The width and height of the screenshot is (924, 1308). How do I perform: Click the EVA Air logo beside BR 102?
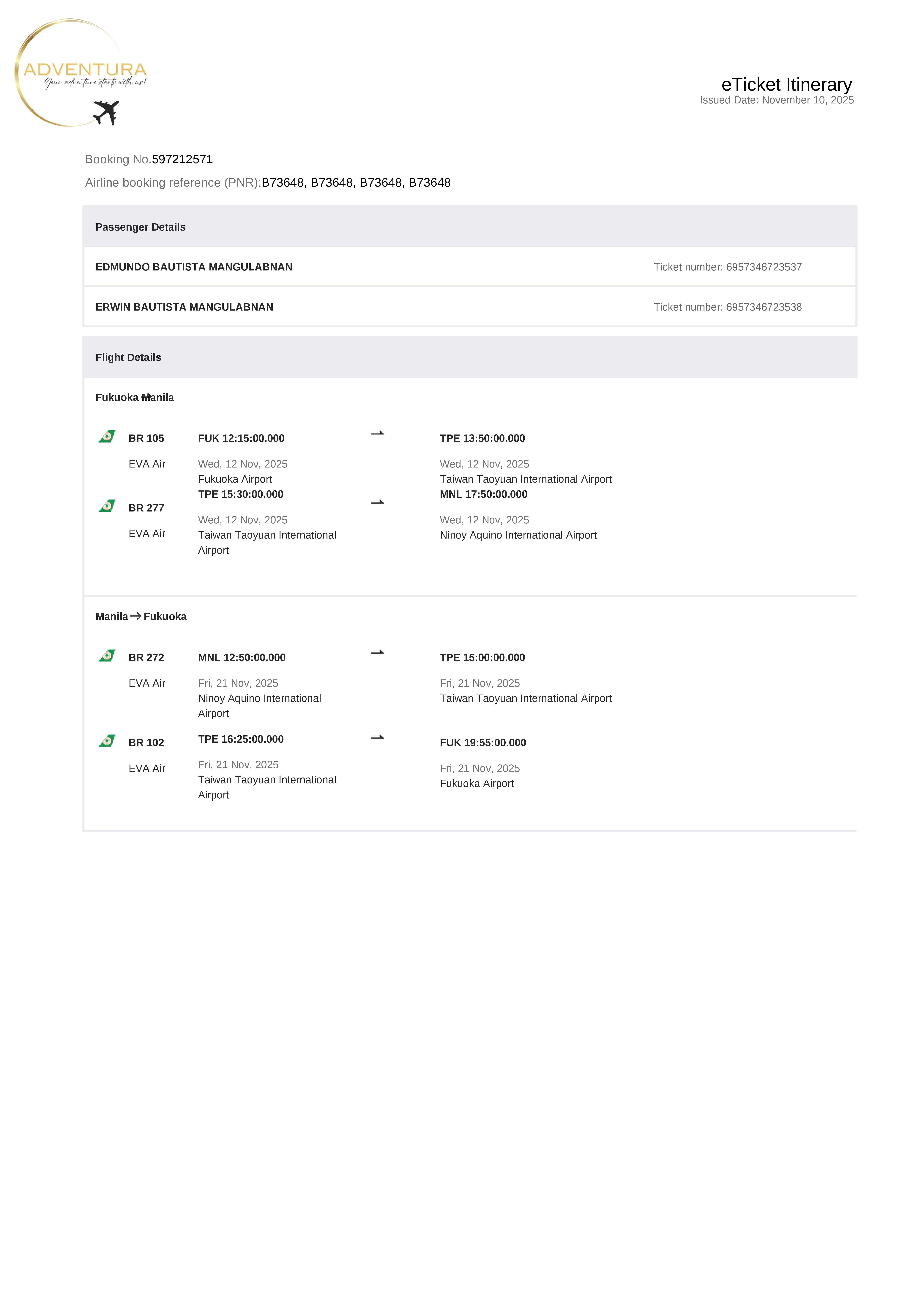pyautogui.click(x=107, y=741)
